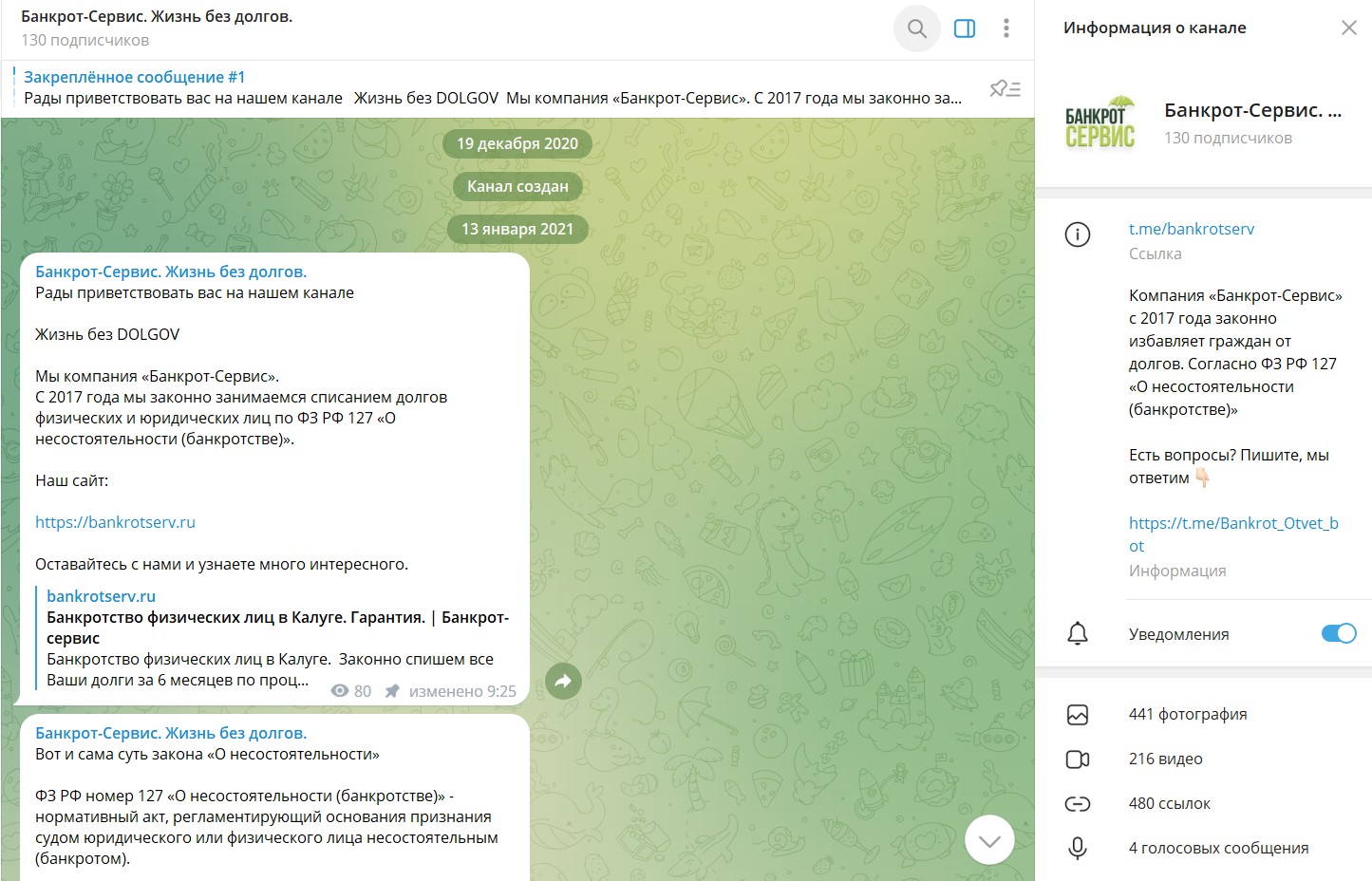Viewport: 1372px width, 881px height.
Task: Jump to bottom with the down arrow button
Action: (989, 840)
